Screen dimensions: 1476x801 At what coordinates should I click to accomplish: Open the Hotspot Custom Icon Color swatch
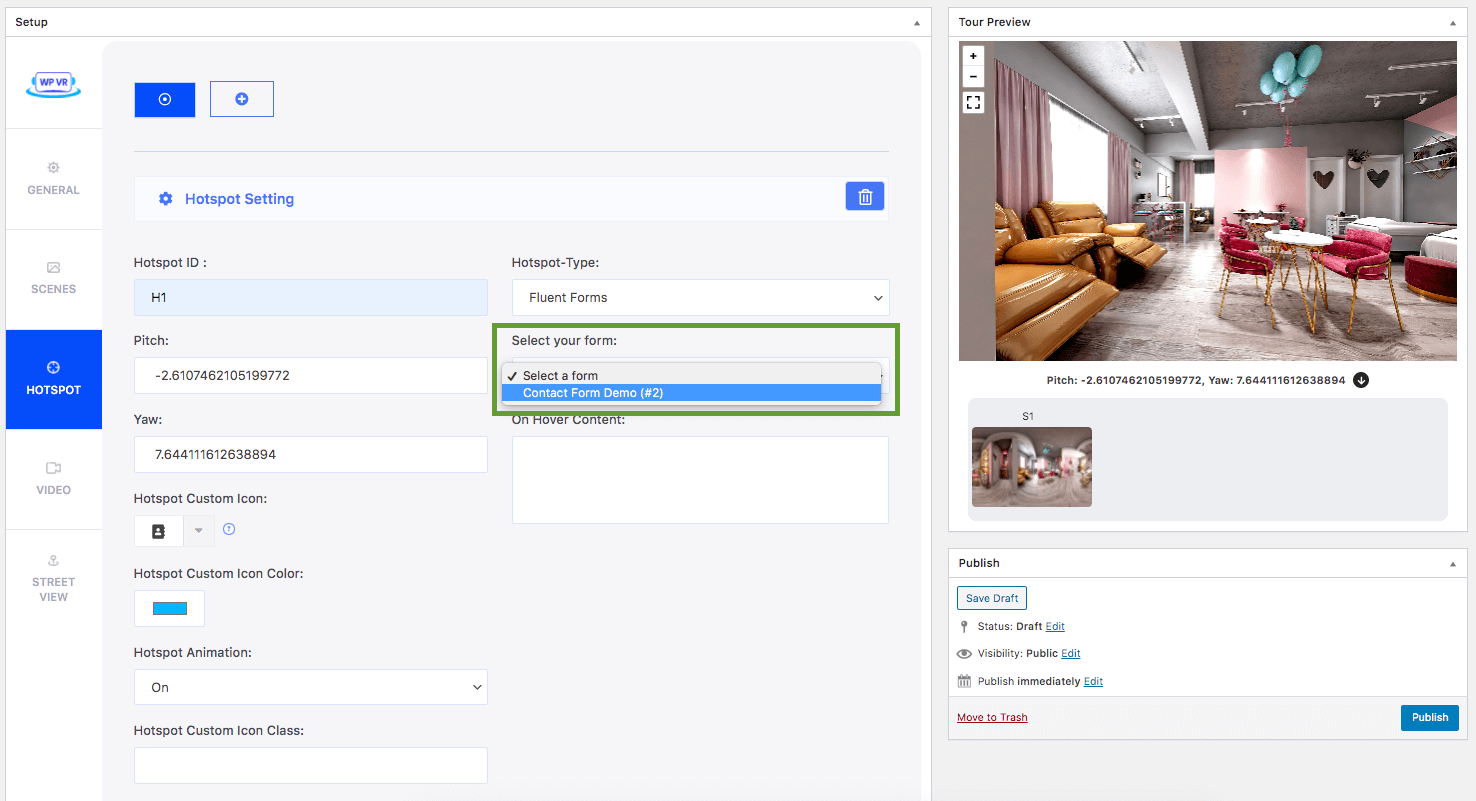[x=169, y=608]
